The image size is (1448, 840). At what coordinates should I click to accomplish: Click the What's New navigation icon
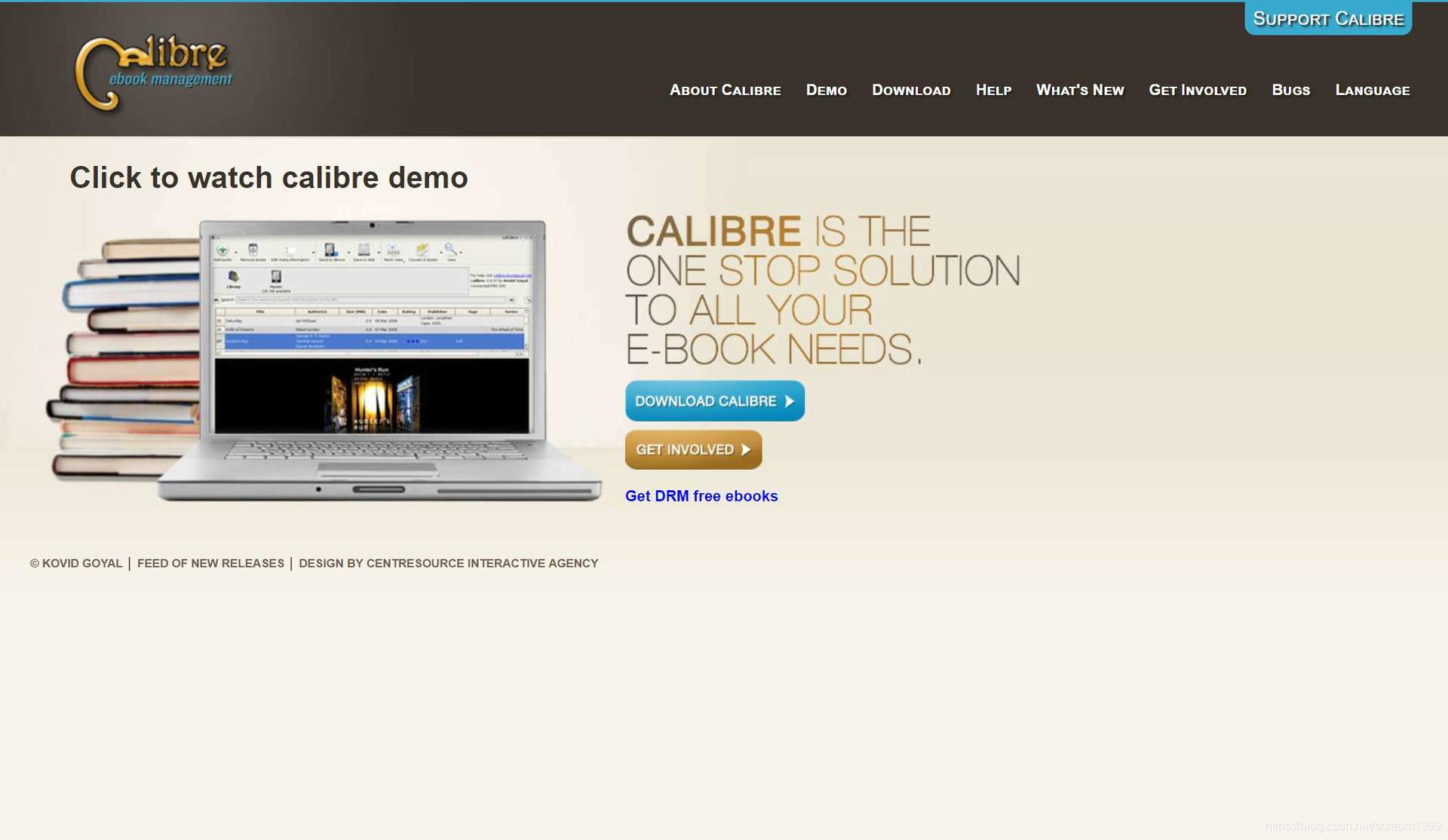pos(1080,89)
